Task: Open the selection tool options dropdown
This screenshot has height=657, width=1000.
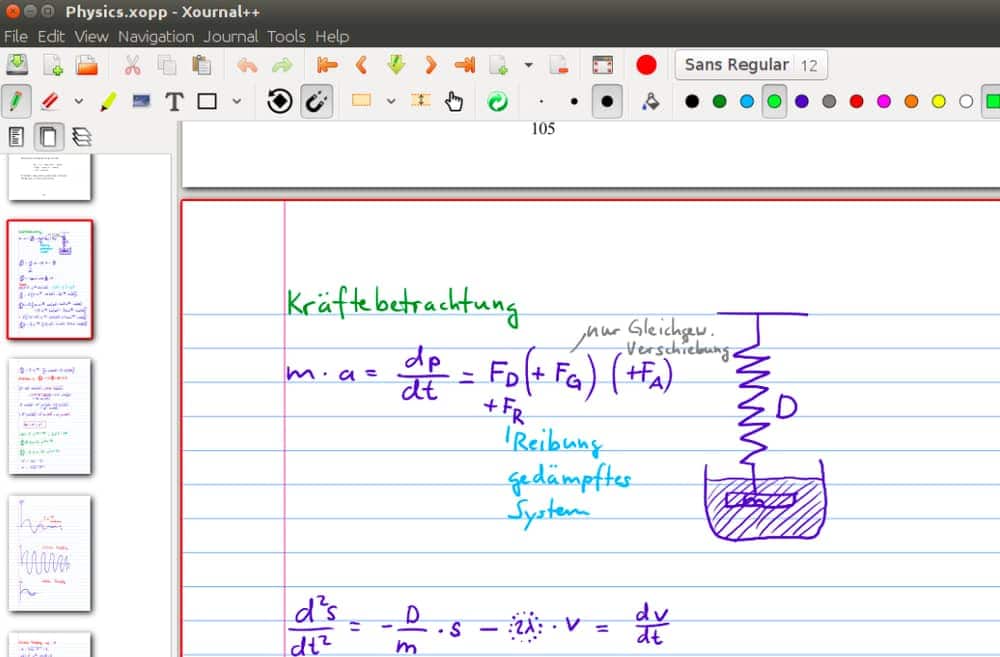Action: point(390,101)
